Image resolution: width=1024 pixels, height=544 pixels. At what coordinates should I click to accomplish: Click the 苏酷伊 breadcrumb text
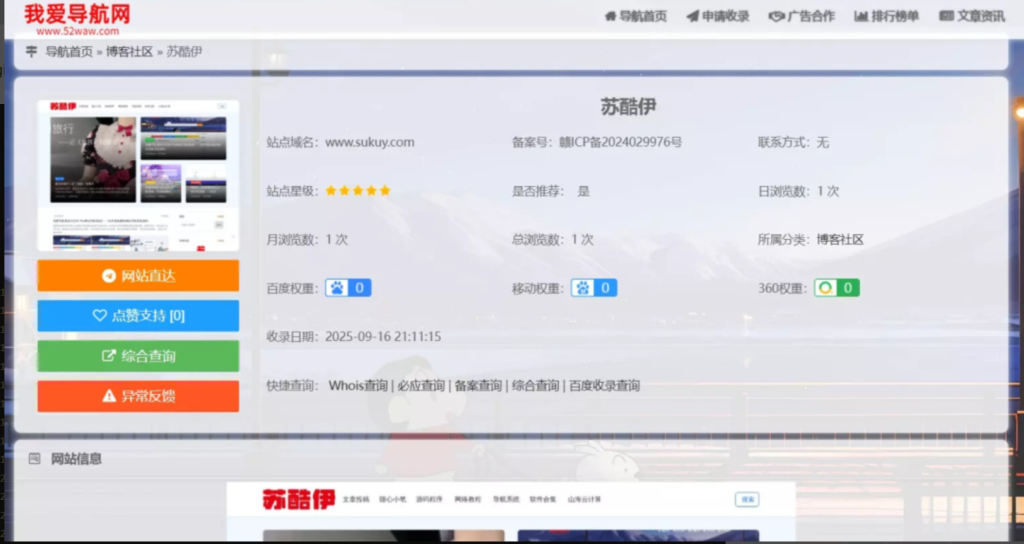click(x=184, y=52)
